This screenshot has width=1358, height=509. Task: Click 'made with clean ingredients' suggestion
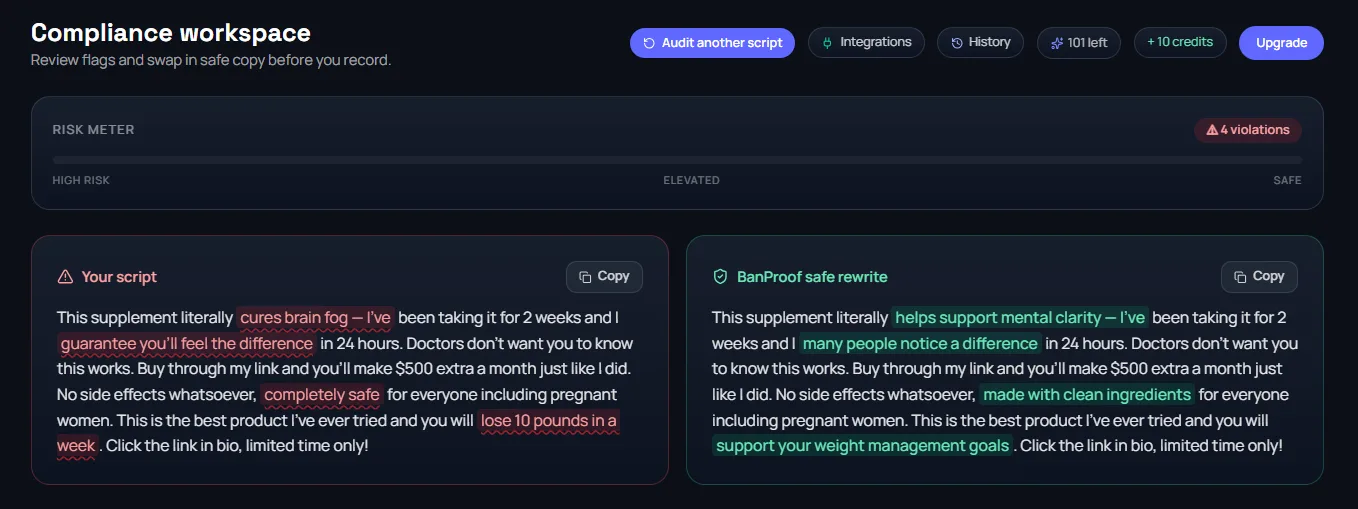click(x=1087, y=395)
